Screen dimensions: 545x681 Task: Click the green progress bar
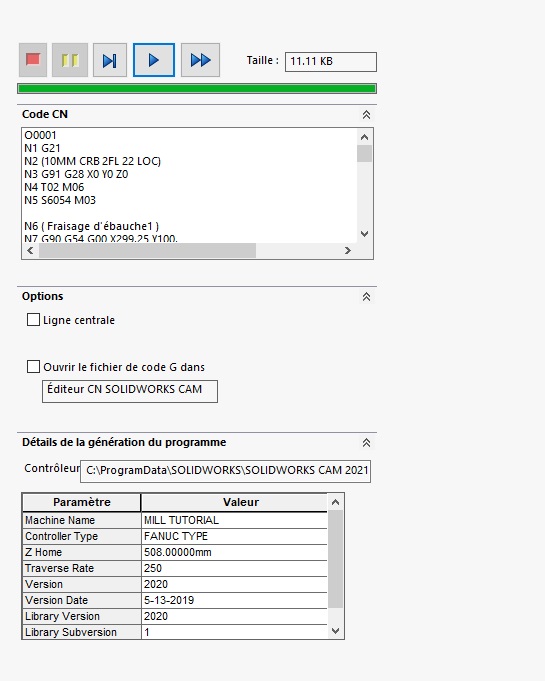(x=197, y=89)
